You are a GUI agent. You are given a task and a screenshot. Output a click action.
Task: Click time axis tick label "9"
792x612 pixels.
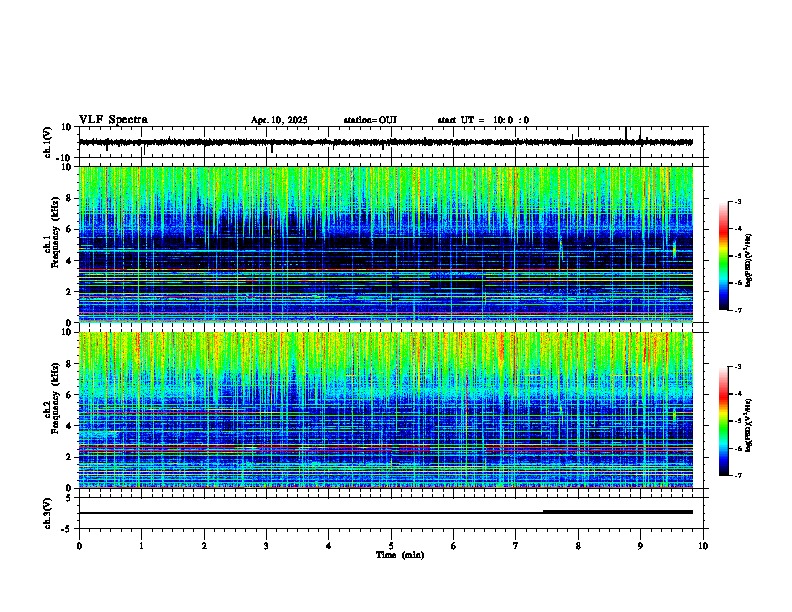pyautogui.click(x=640, y=546)
